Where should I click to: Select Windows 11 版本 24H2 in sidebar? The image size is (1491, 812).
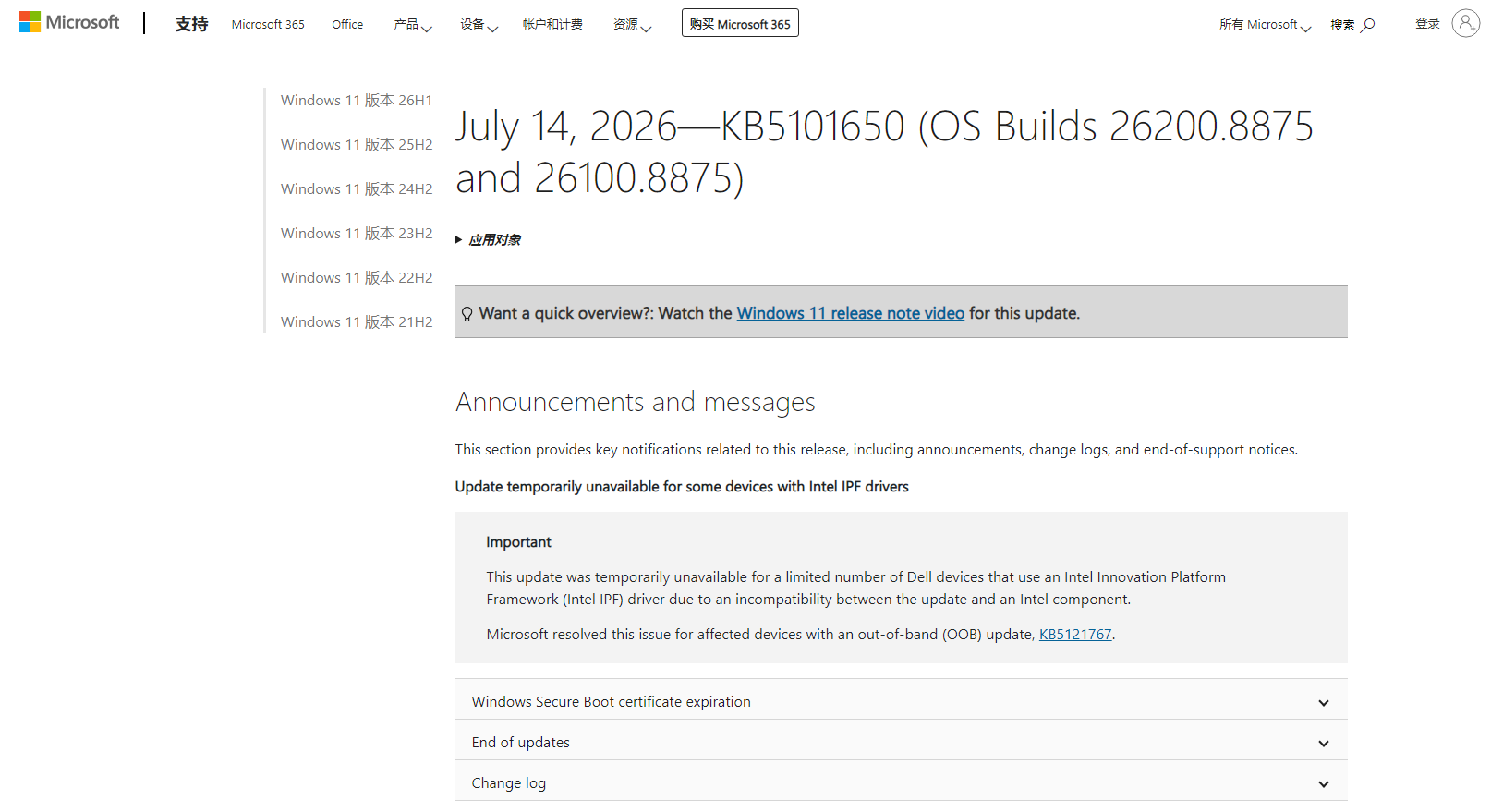[x=357, y=189]
